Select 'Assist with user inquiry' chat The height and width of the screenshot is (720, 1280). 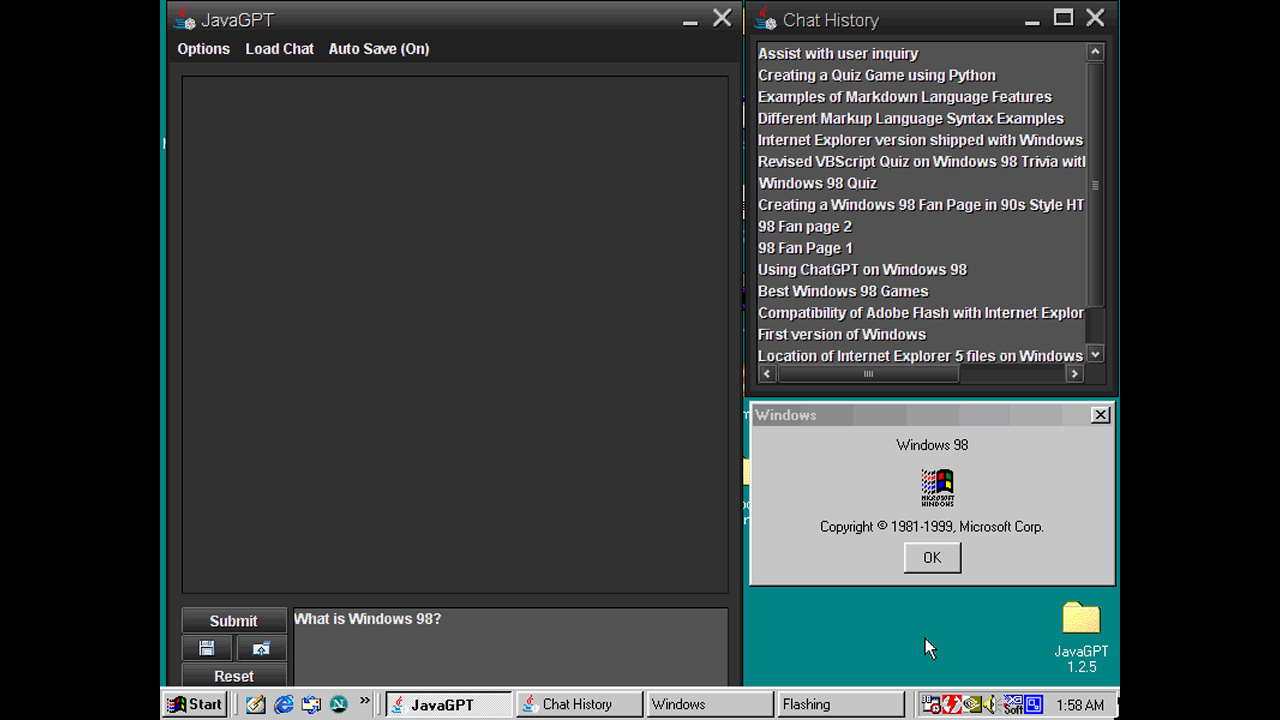pos(921,54)
